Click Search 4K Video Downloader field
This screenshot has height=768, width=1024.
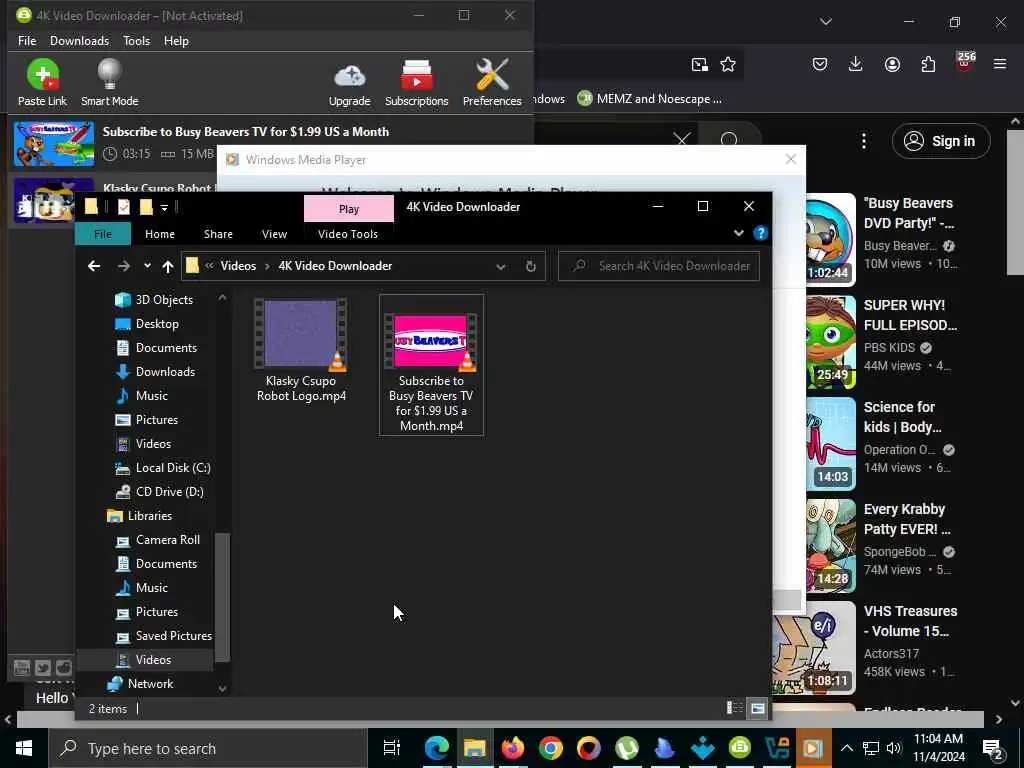click(659, 266)
